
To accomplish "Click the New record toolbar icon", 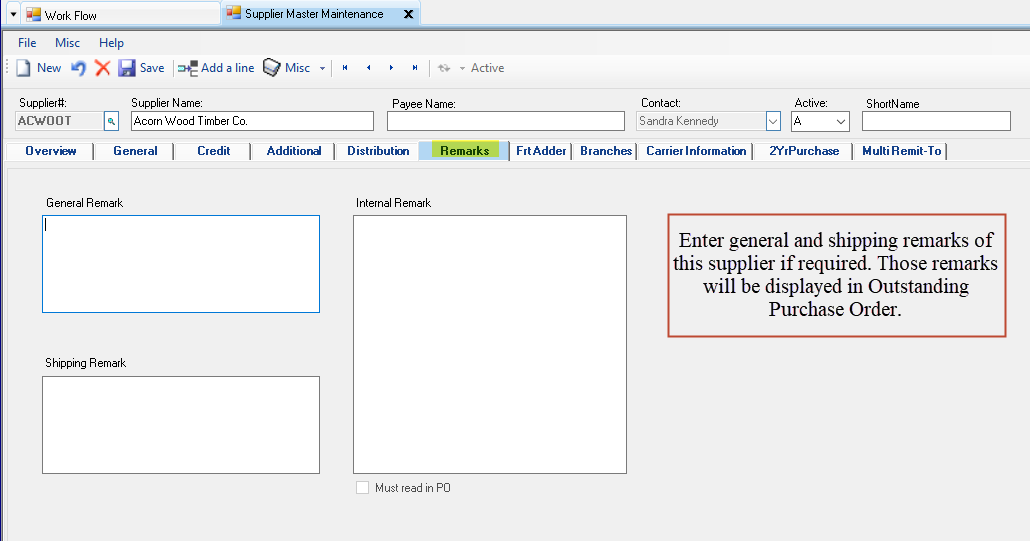I will click(x=24, y=68).
